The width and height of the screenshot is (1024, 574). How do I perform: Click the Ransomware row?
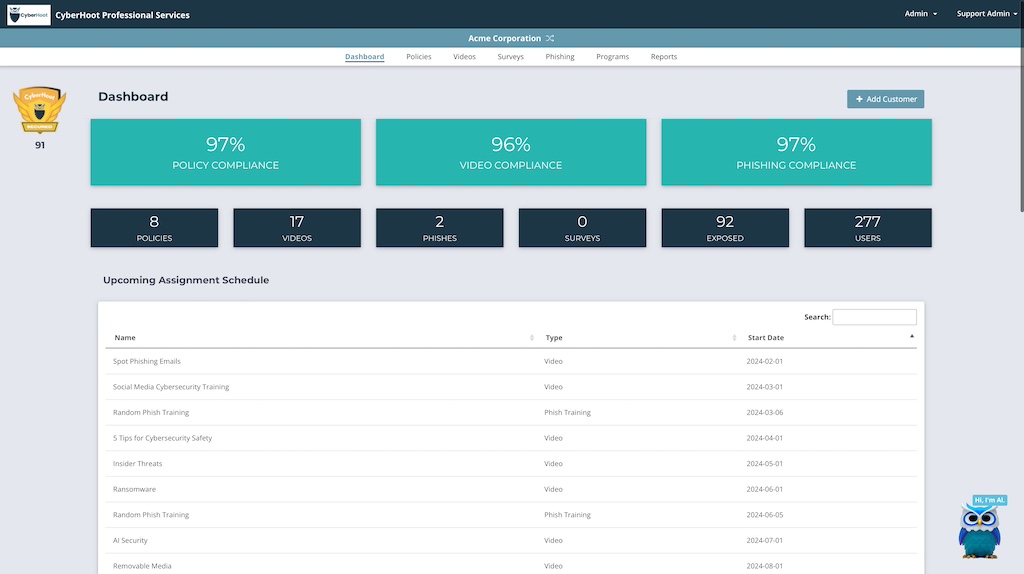(511, 489)
